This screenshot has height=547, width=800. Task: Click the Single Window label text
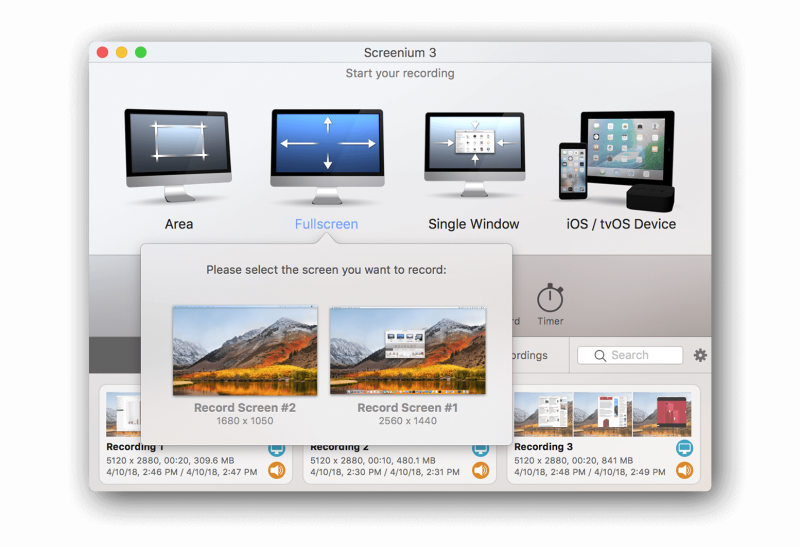474,224
